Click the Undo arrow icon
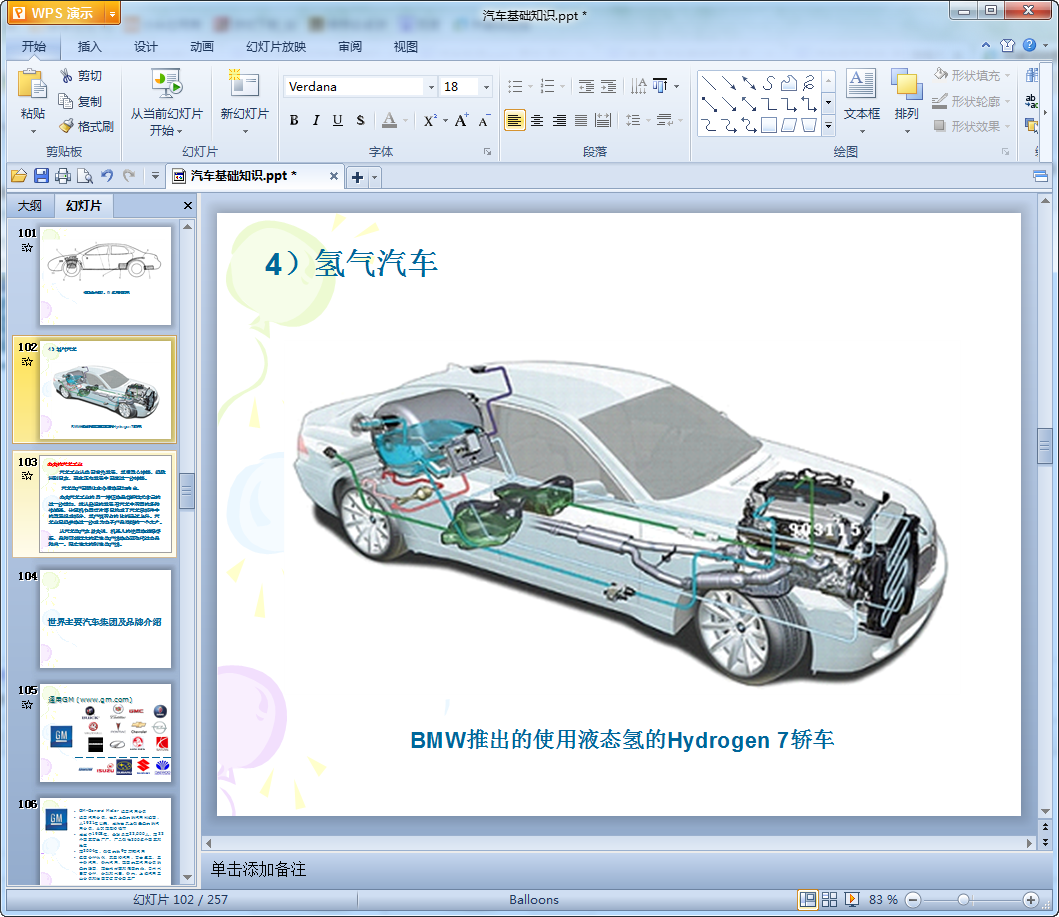 [107, 176]
